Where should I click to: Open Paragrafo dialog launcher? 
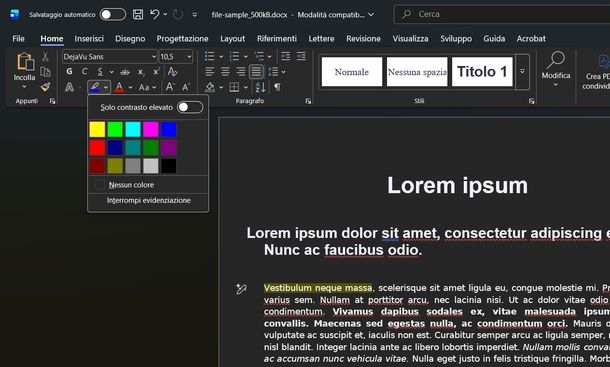coord(308,101)
